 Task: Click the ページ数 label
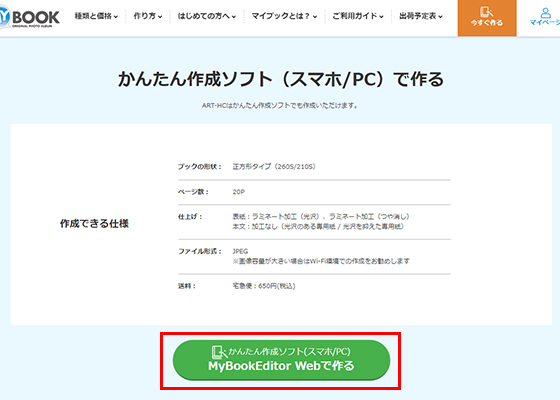pos(193,192)
